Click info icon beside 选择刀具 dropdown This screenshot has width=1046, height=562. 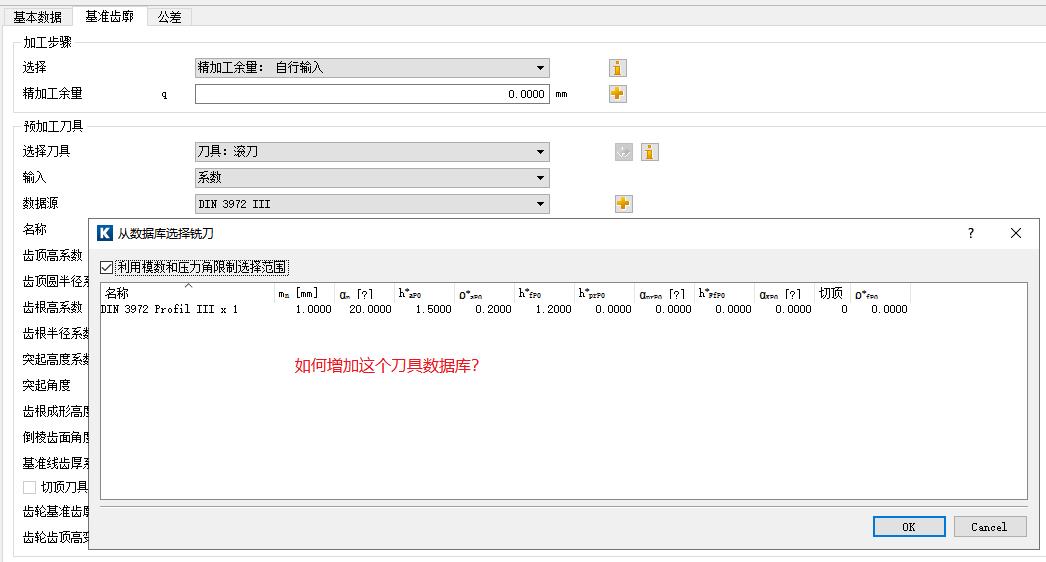click(x=650, y=152)
